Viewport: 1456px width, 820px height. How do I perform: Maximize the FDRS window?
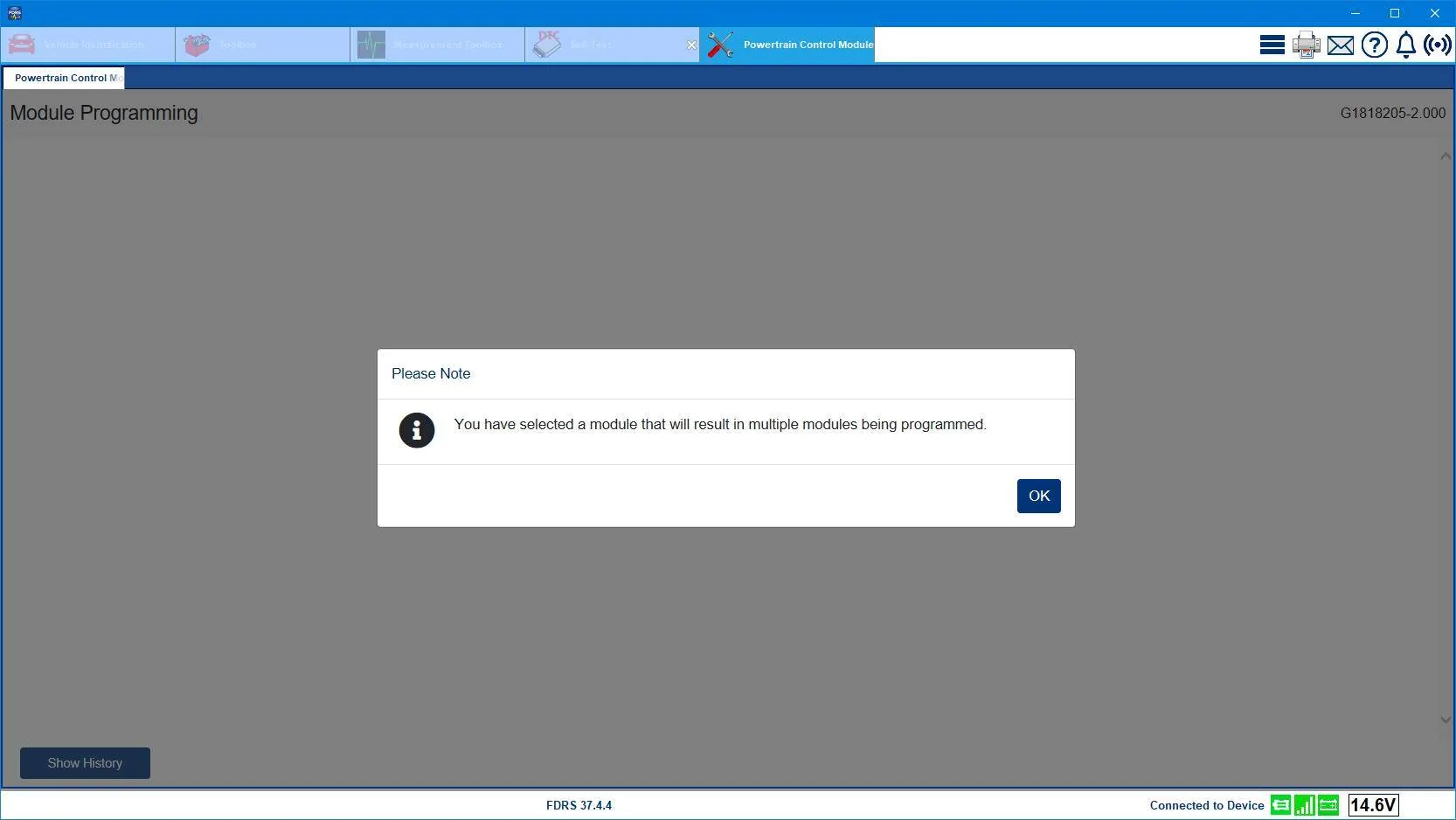[1395, 13]
